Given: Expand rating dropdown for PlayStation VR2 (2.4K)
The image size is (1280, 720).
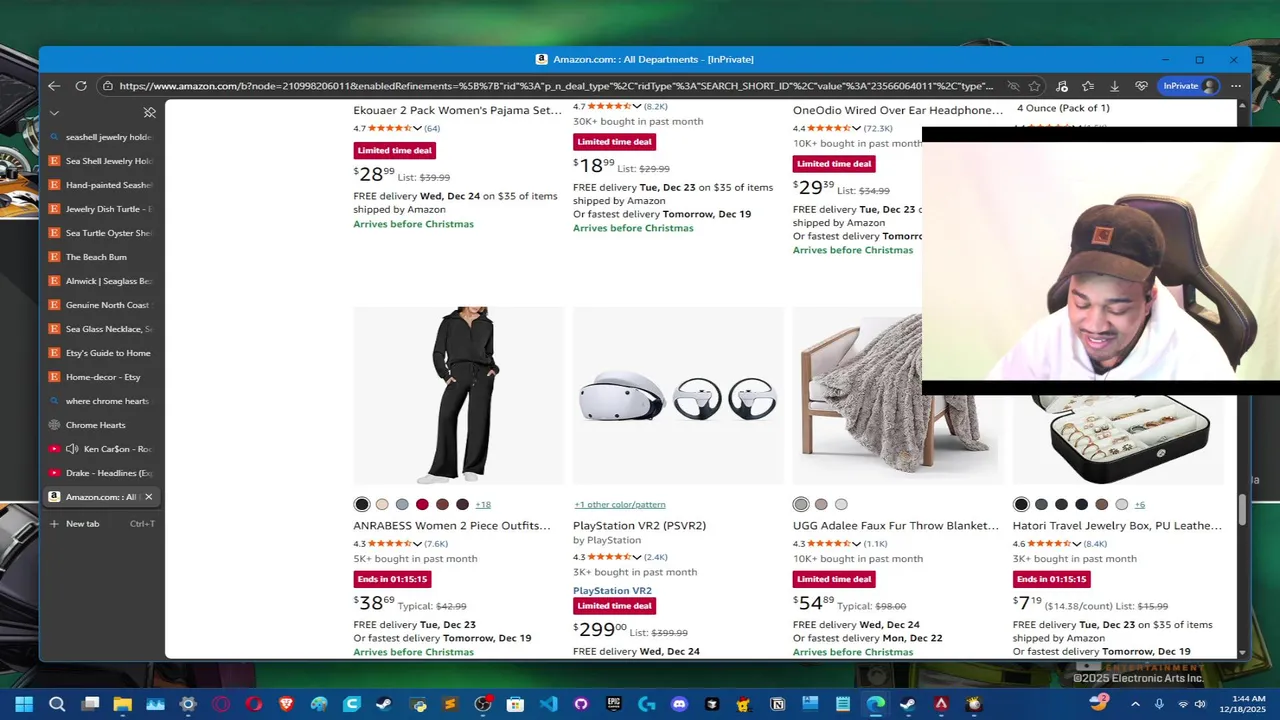Looking at the screenshot, I should [x=637, y=558].
